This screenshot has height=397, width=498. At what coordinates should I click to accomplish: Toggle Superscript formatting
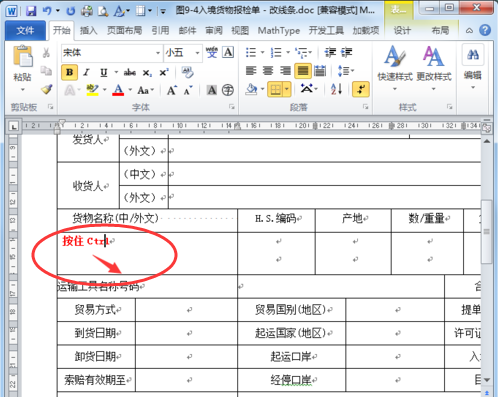164,72
